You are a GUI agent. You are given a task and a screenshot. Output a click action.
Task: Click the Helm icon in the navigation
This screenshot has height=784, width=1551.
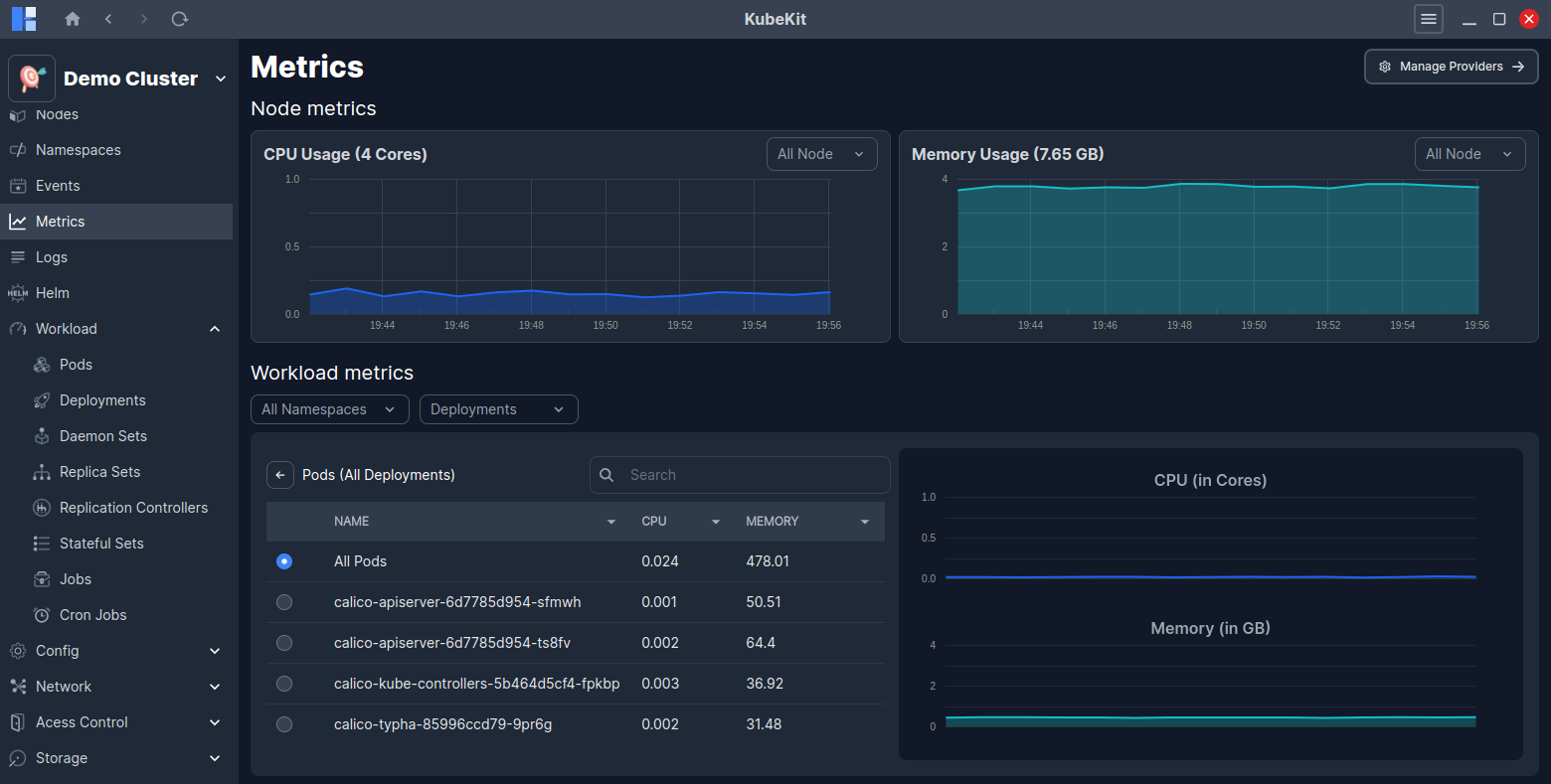pyautogui.click(x=17, y=292)
